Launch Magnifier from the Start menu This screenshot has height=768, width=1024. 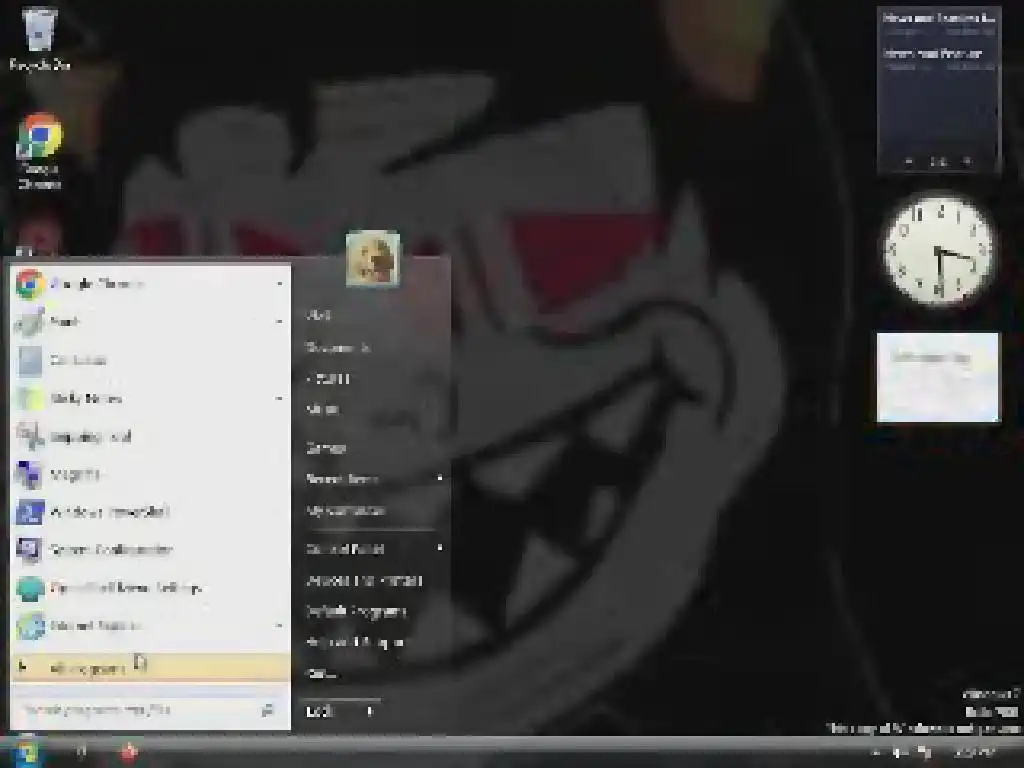pos(150,475)
